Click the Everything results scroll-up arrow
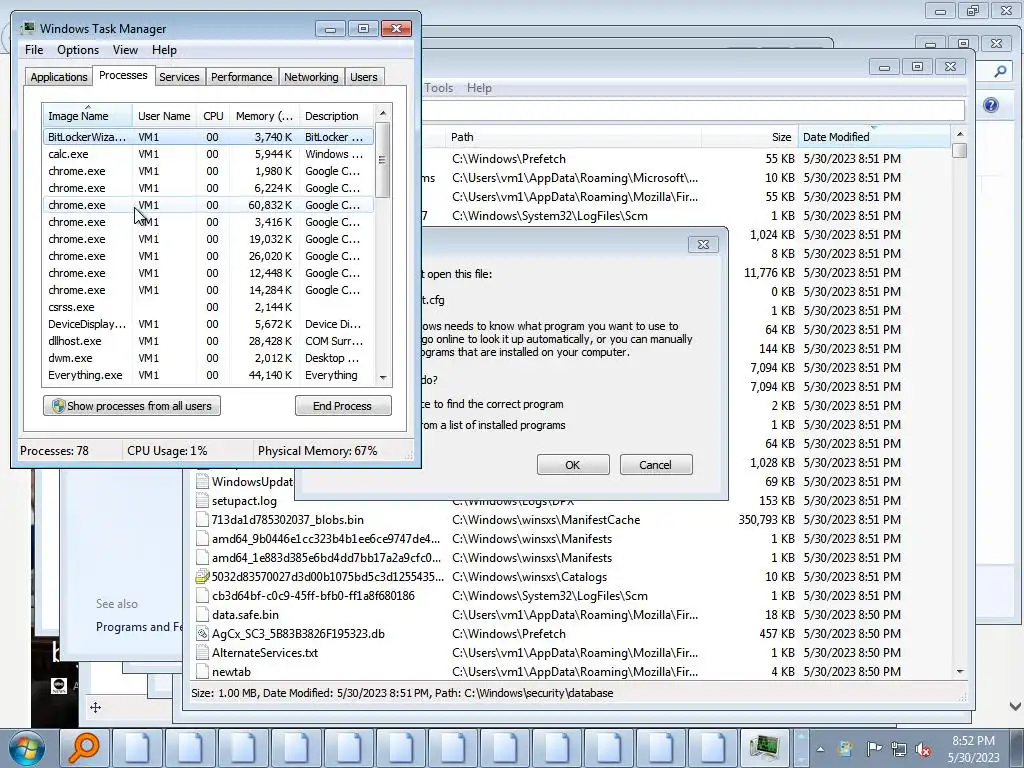This screenshot has width=1024, height=768. (x=959, y=134)
